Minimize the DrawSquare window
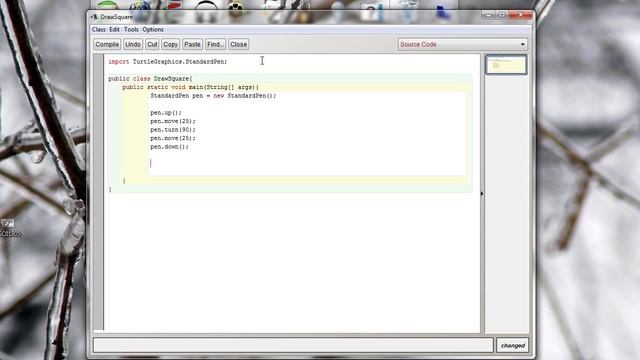This screenshot has height=360, width=640. click(x=488, y=15)
